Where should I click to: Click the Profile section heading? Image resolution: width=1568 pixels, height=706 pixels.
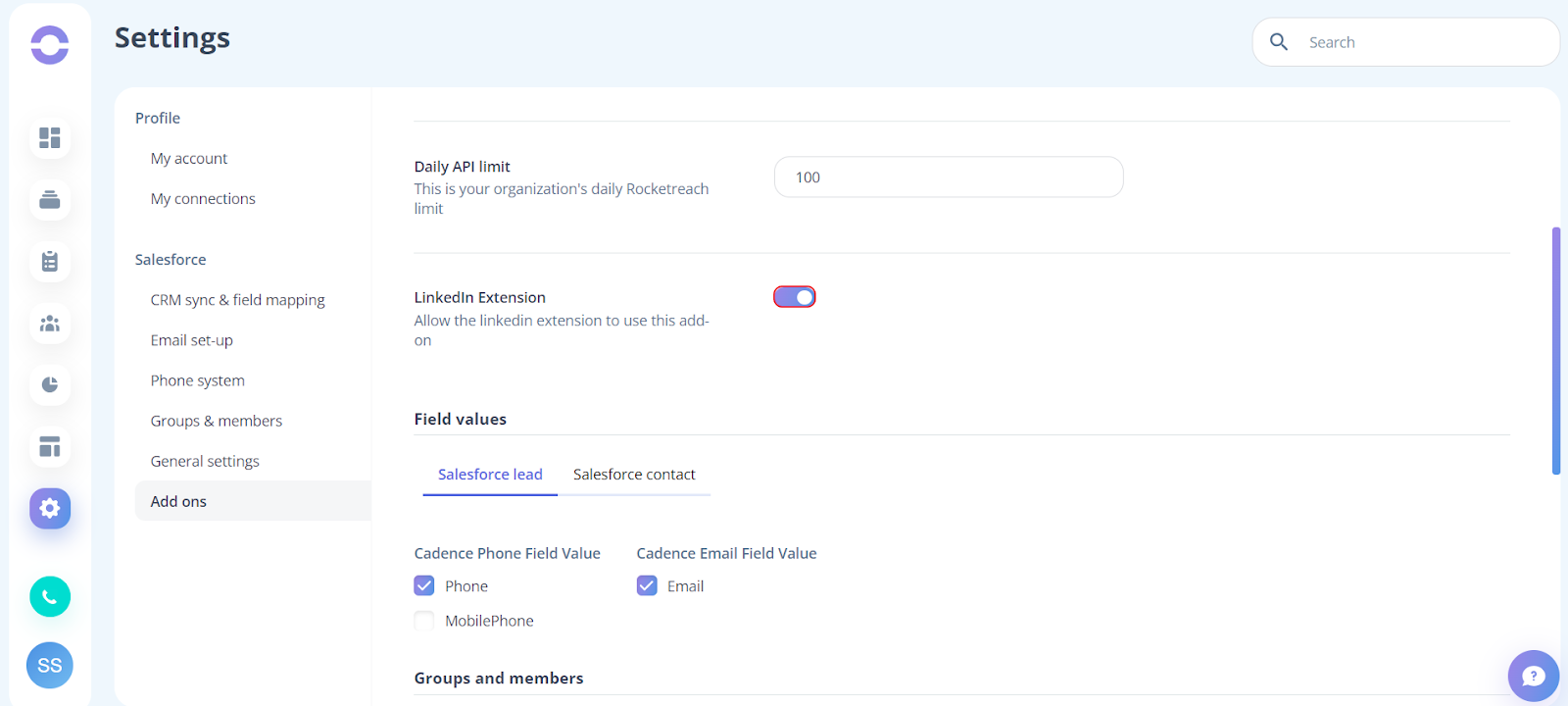point(158,118)
